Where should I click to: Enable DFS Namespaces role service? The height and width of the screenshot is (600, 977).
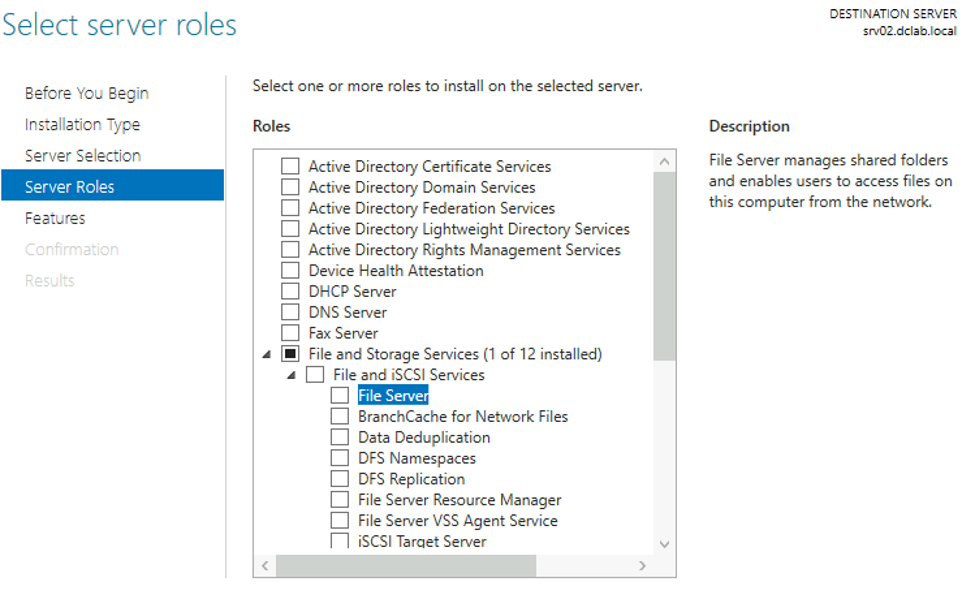point(340,457)
